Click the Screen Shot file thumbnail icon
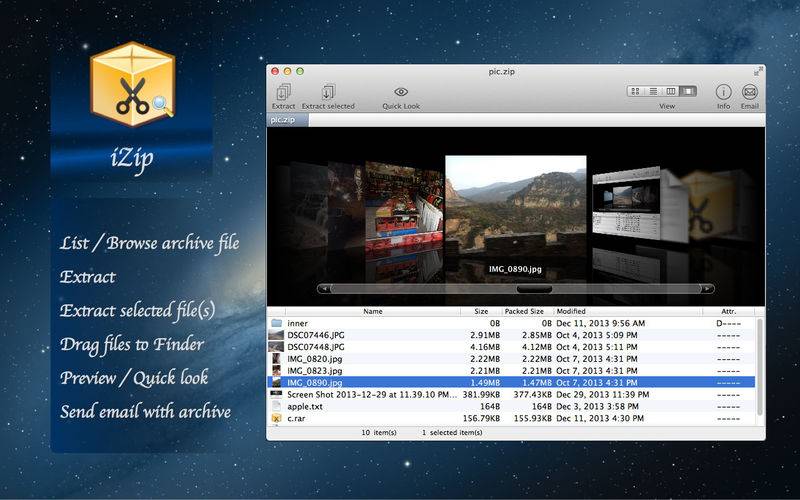 click(x=276, y=394)
